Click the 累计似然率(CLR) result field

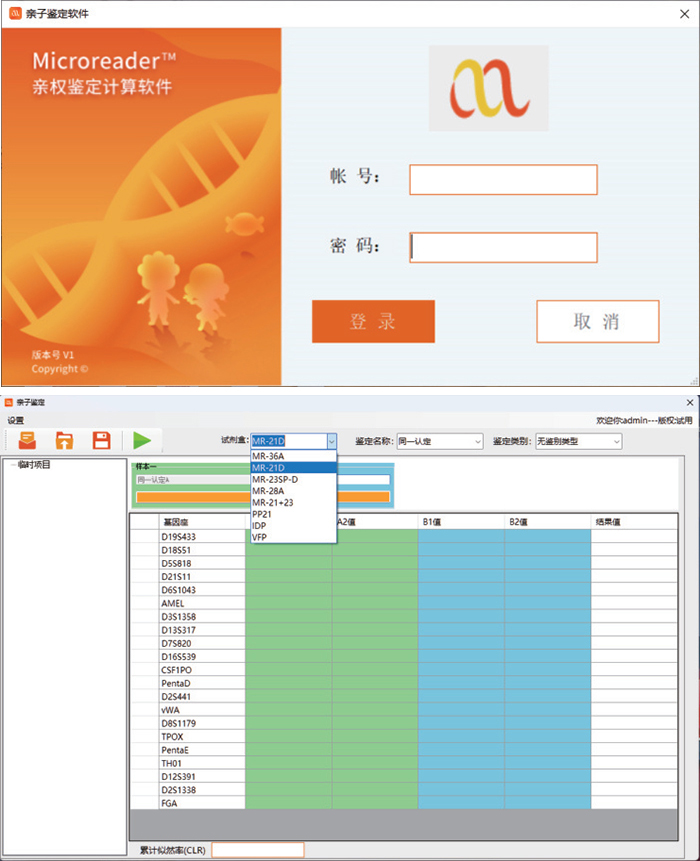257,850
